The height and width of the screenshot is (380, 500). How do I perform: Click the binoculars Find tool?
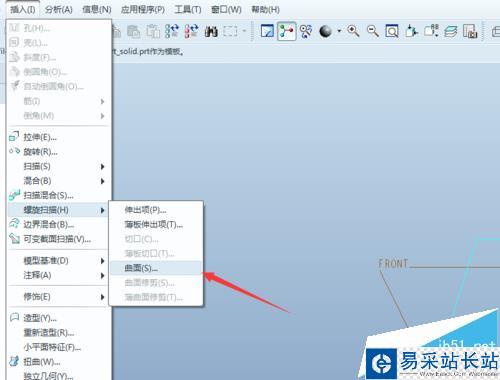pos(211,32)
